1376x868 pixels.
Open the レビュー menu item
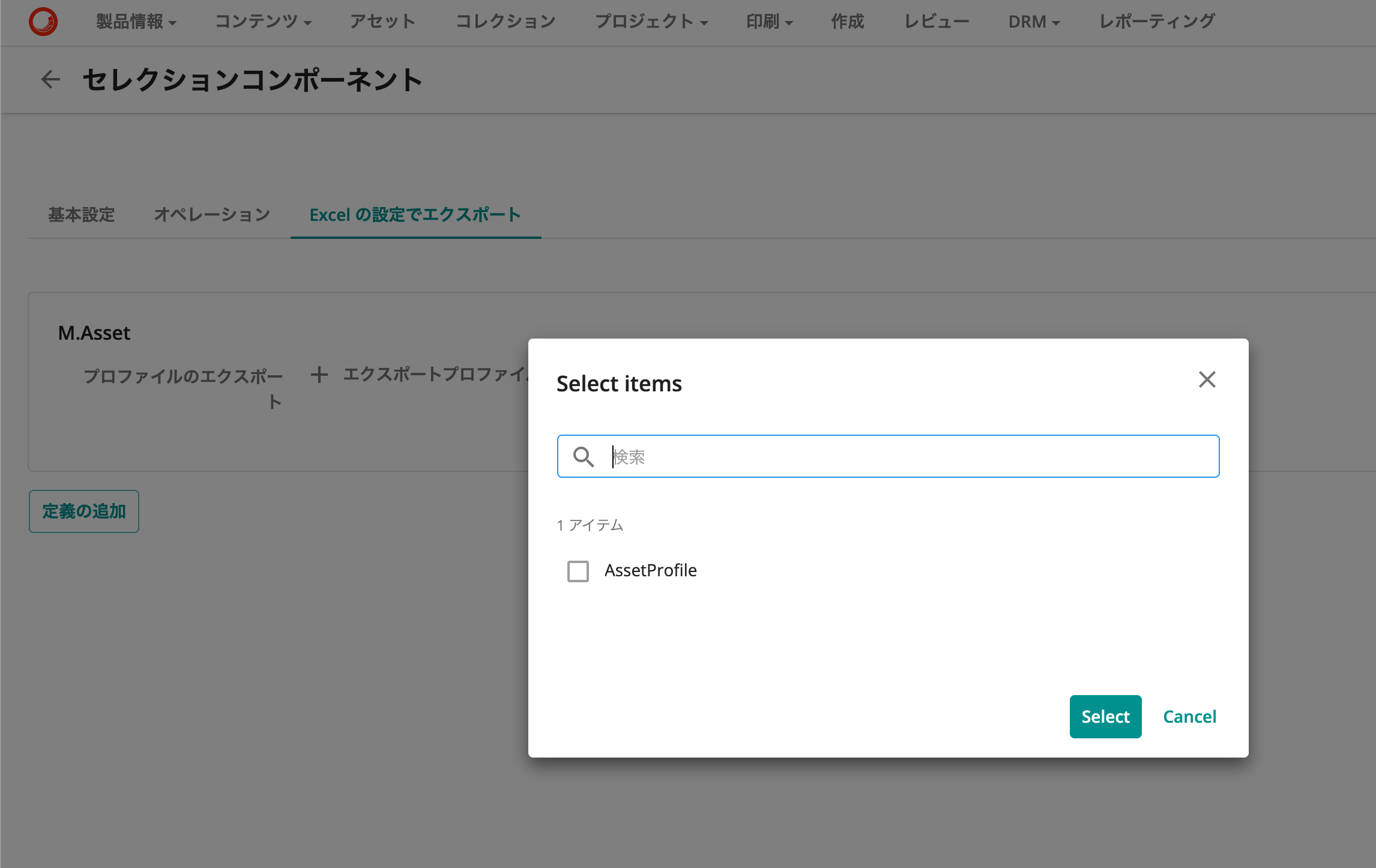[937, 22]
